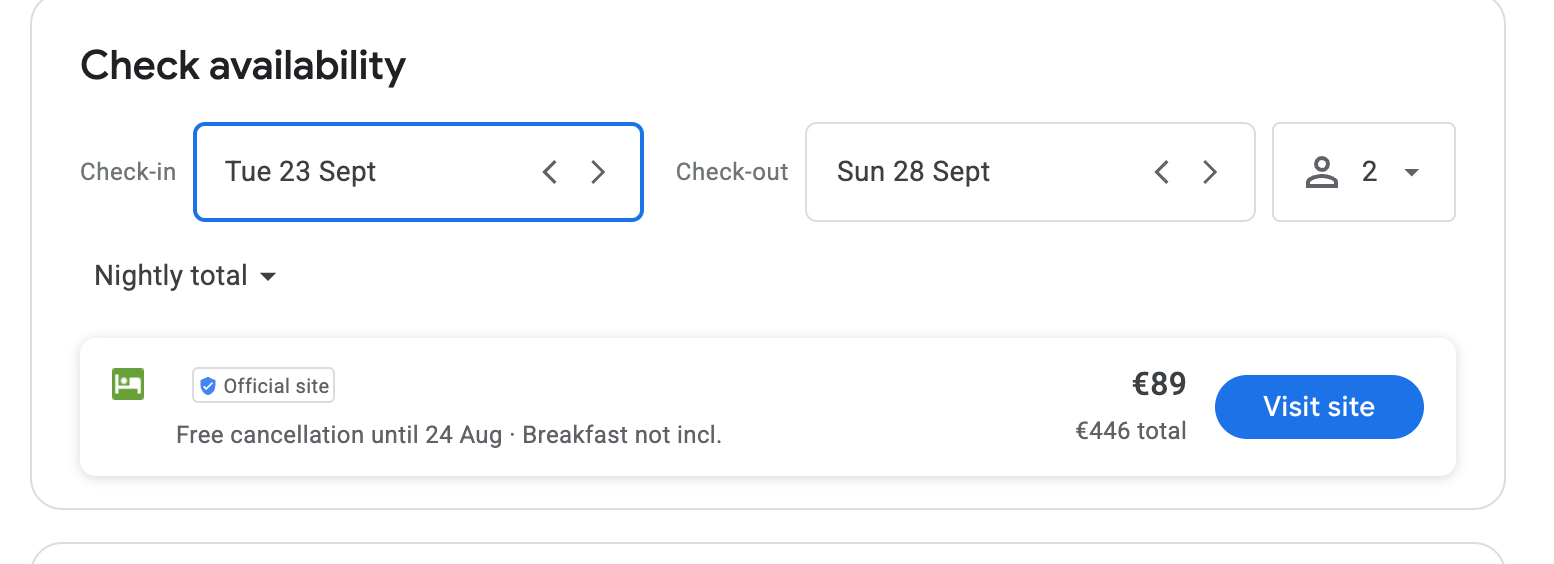
Task: Click the guest count dropdown arrow
Action: [x=1412, y=173]
